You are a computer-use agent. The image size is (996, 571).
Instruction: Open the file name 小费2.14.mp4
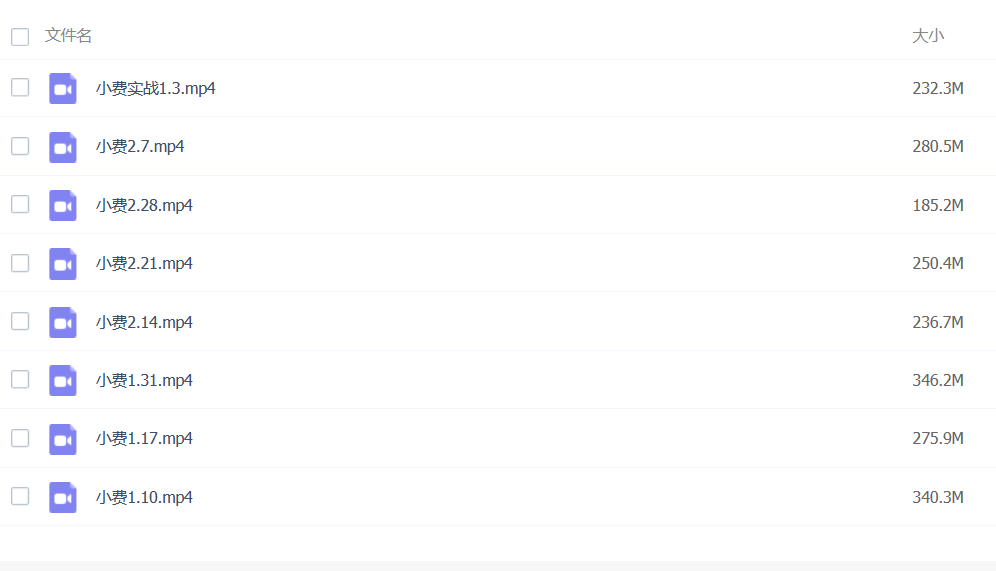[144, 322]
